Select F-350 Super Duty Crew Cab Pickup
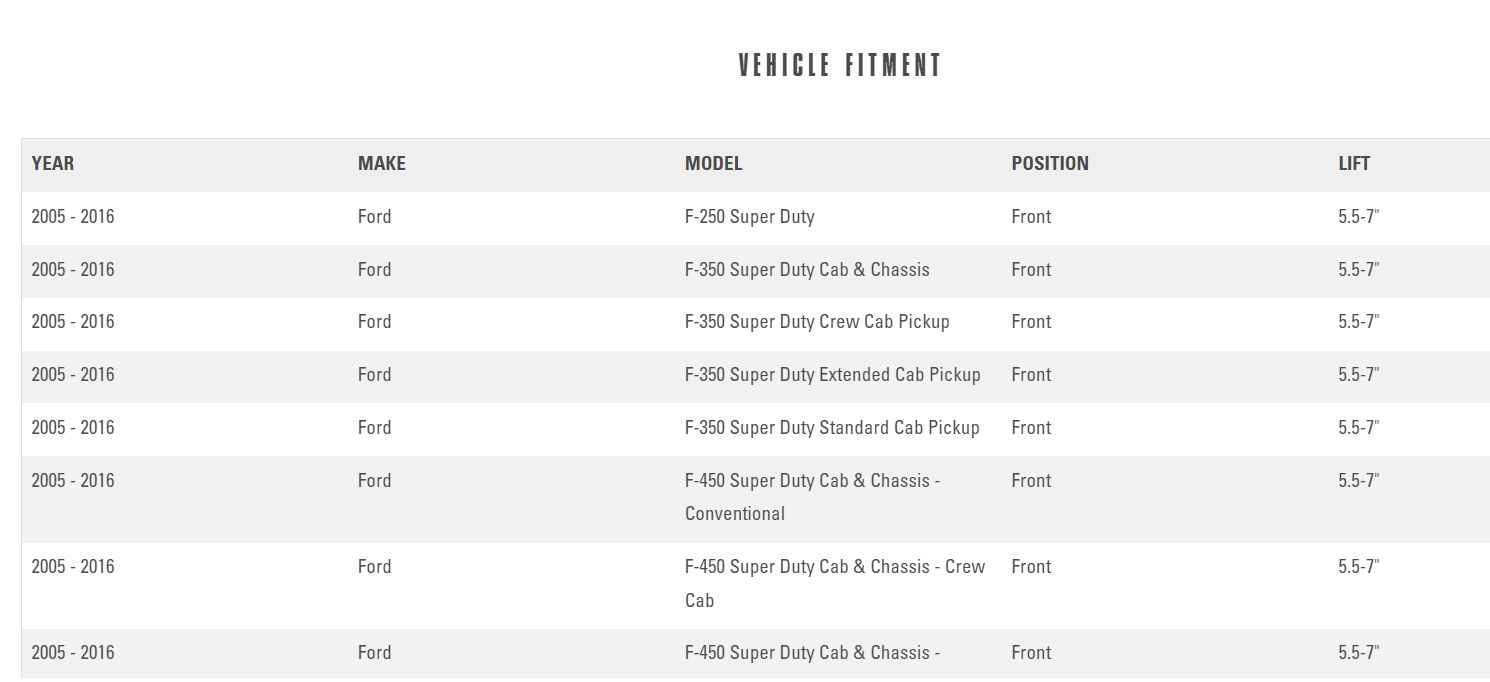Screen dimensions: 1490x682 click(x=817, y=322)
